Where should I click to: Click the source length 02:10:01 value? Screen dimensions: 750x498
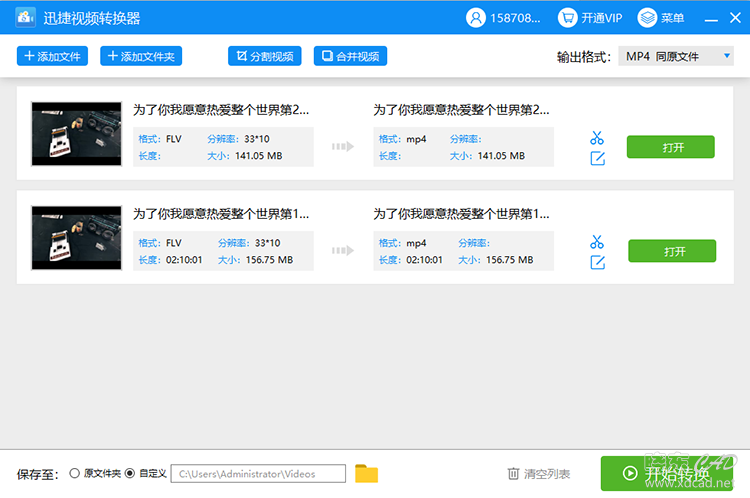(184, 260)
